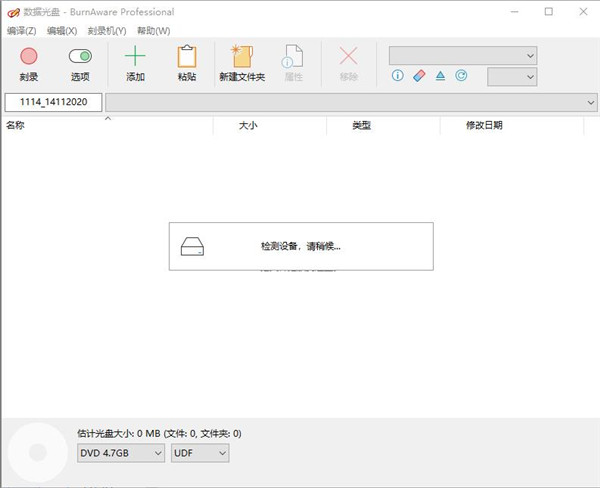600x488 pixels.
Task: Click the estimated disc size status text
Action: (x=159, y=433)
